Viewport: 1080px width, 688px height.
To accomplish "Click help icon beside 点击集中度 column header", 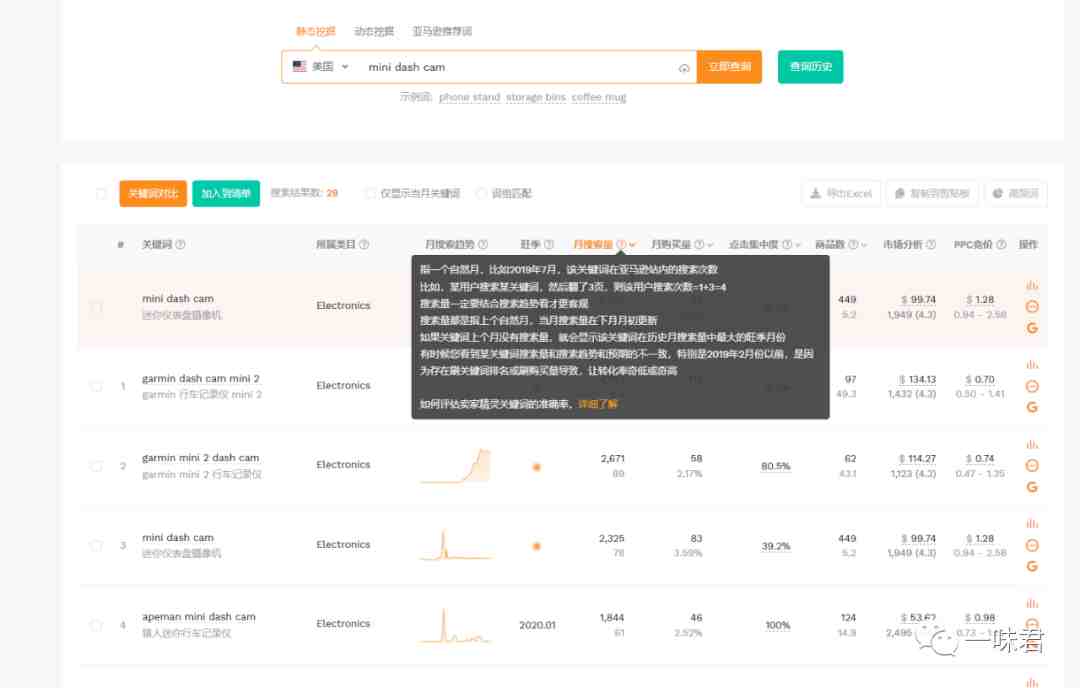I will point(787,244).
